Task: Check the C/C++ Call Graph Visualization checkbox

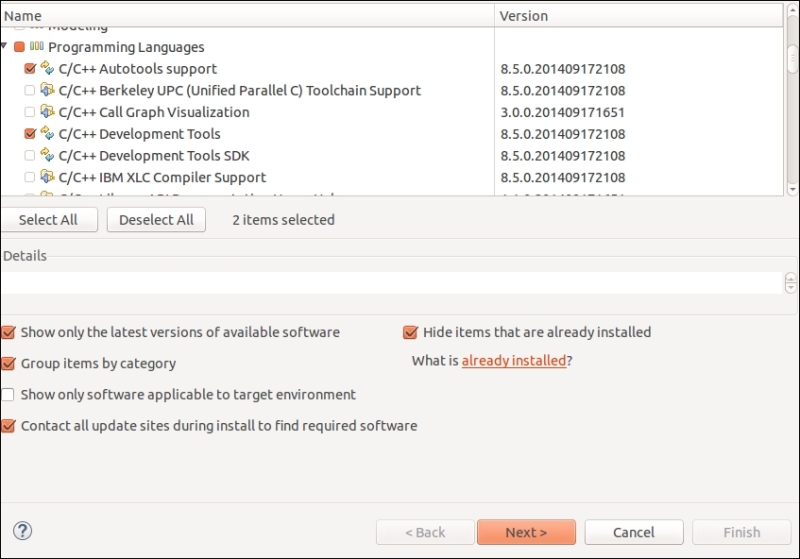Action: (x=30, y=112)
